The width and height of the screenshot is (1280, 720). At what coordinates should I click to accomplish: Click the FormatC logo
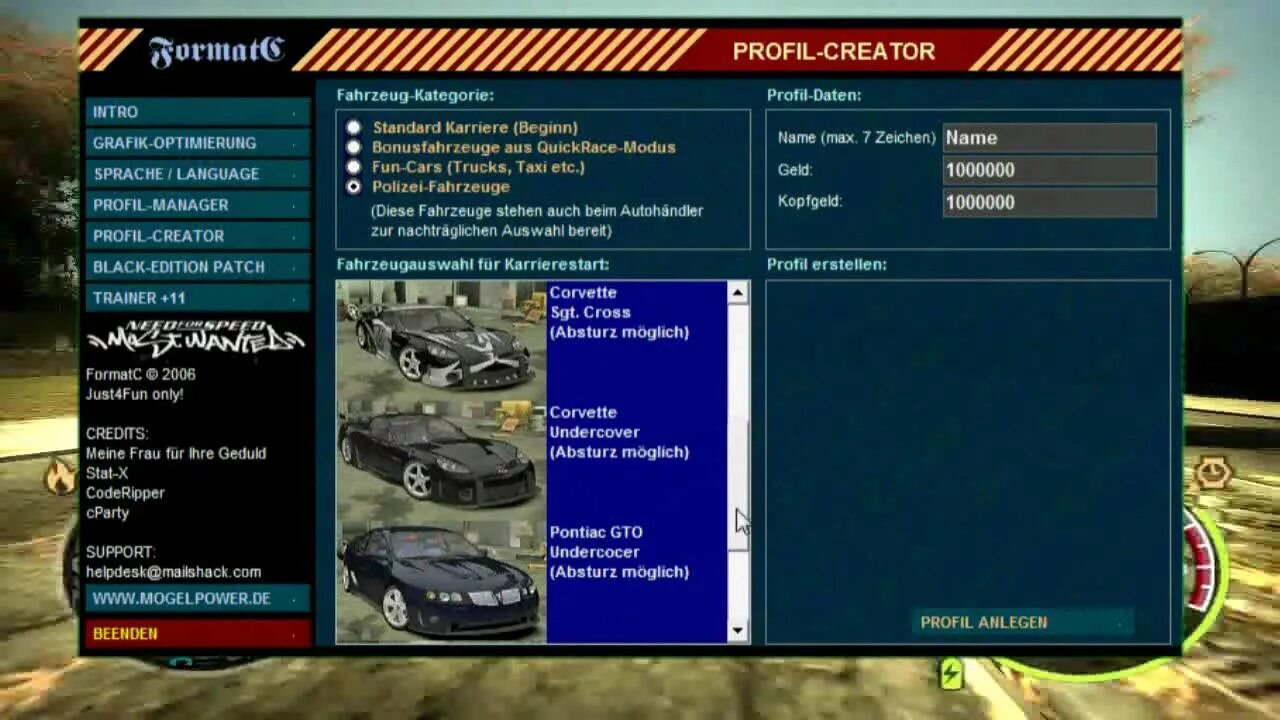point(213,50)
